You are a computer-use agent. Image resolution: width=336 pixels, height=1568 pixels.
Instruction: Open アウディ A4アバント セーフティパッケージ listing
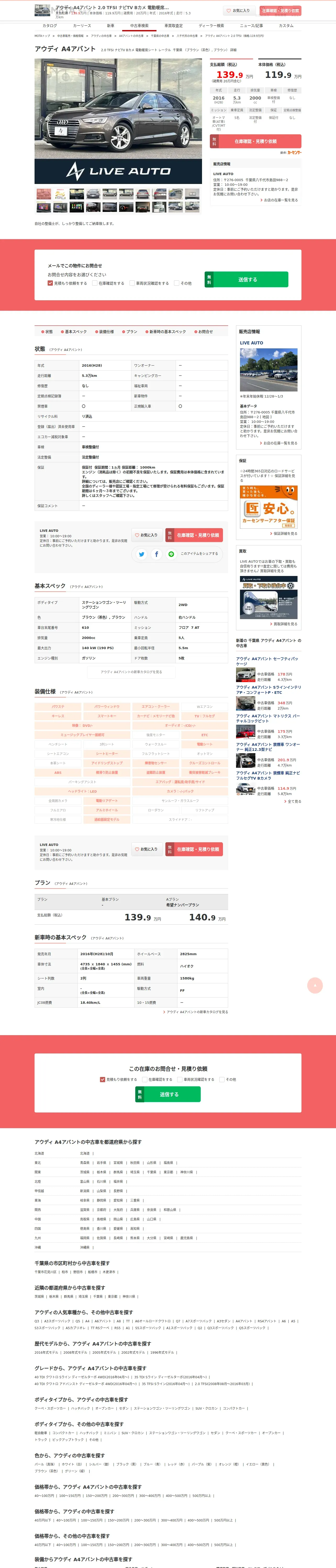click(x=267, y=661)
